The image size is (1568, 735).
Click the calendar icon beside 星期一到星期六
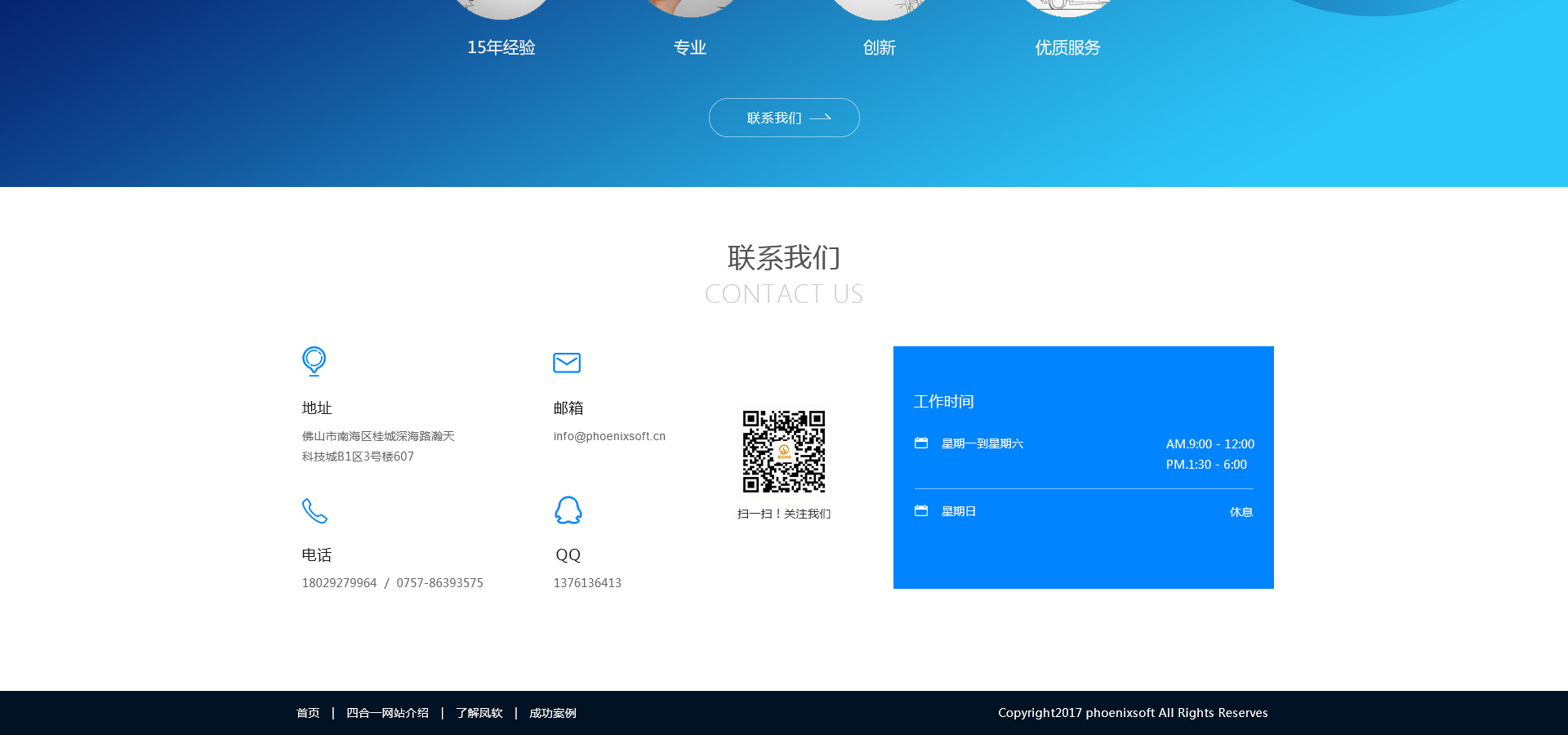coord(921,443)
